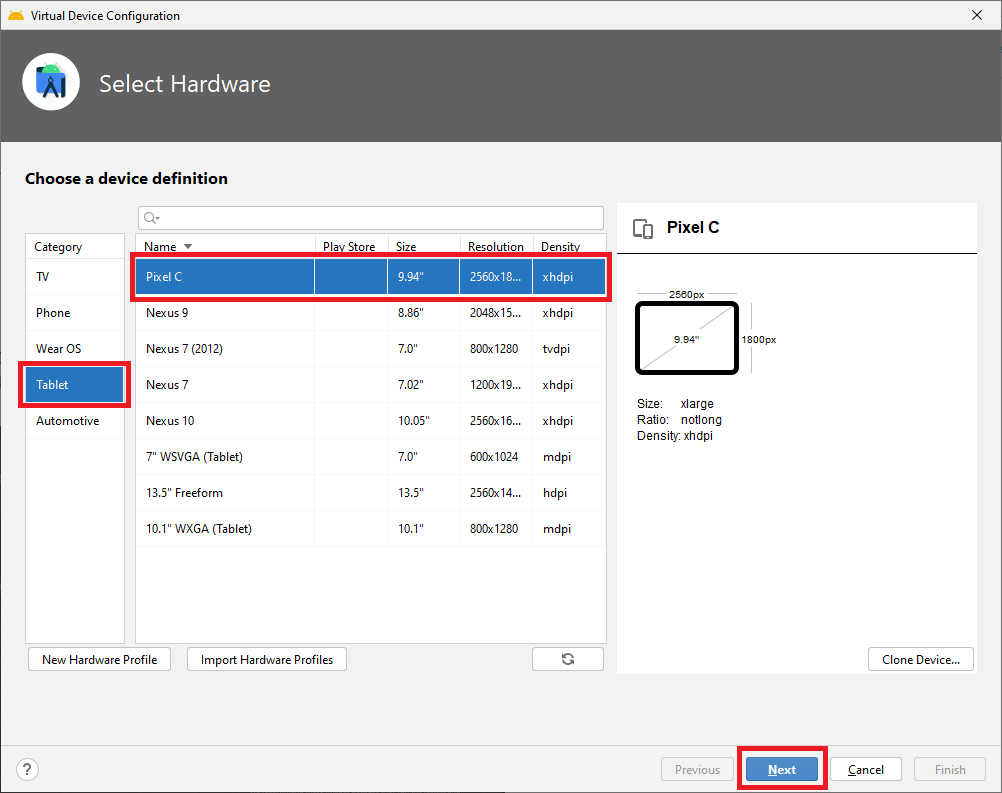Click the 9.94" size cell of Pixel C
This screenshot has height=793, width=1002.
pos(424,277)
